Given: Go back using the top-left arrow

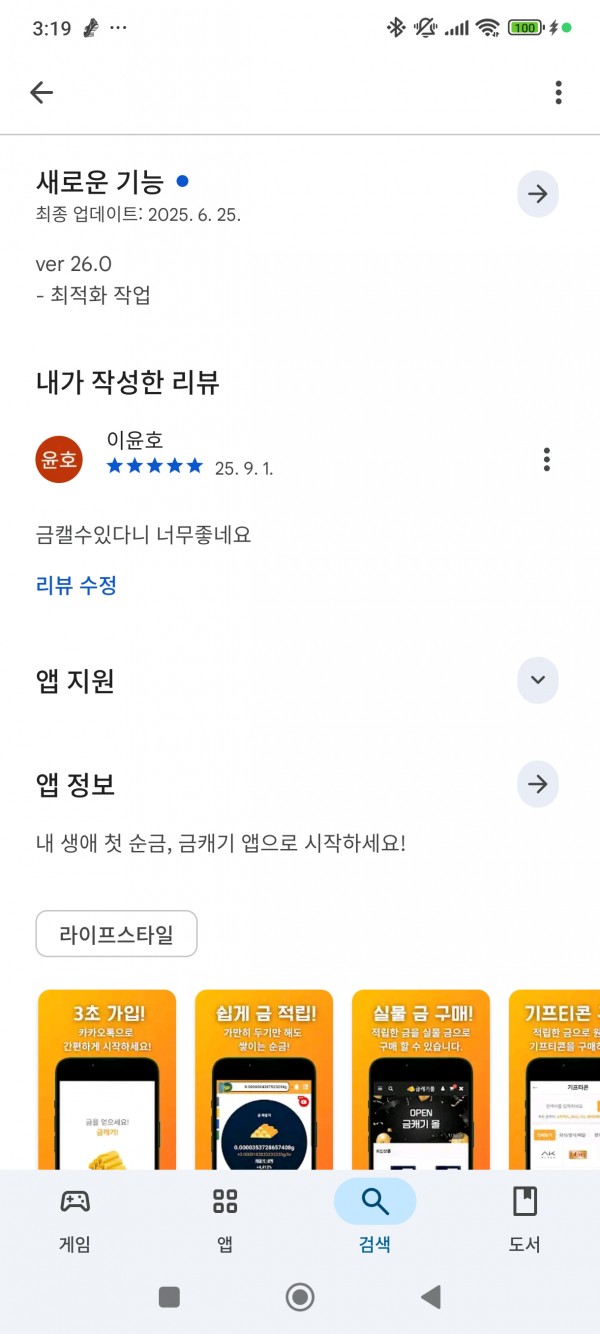Looking at the screenshot, I should [x=41, y=93].
